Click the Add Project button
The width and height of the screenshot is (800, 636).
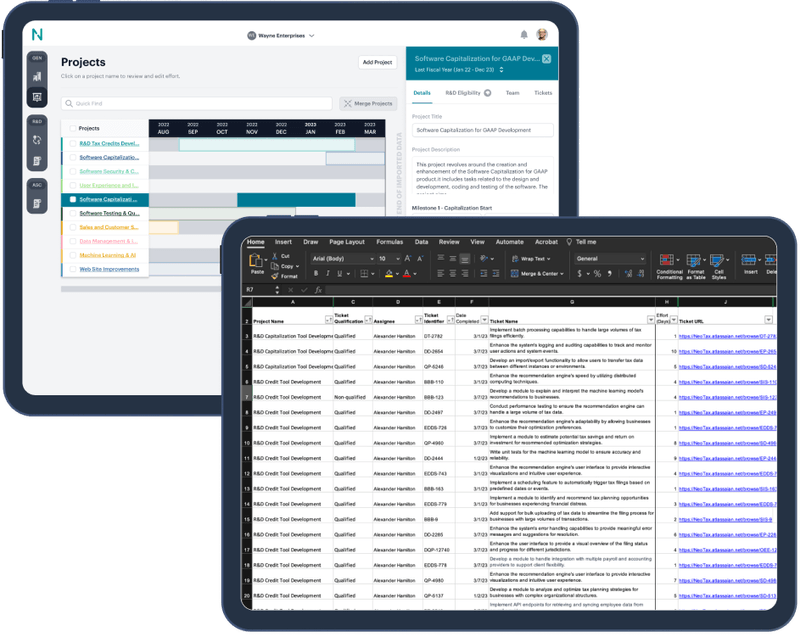tap(377, 62)
